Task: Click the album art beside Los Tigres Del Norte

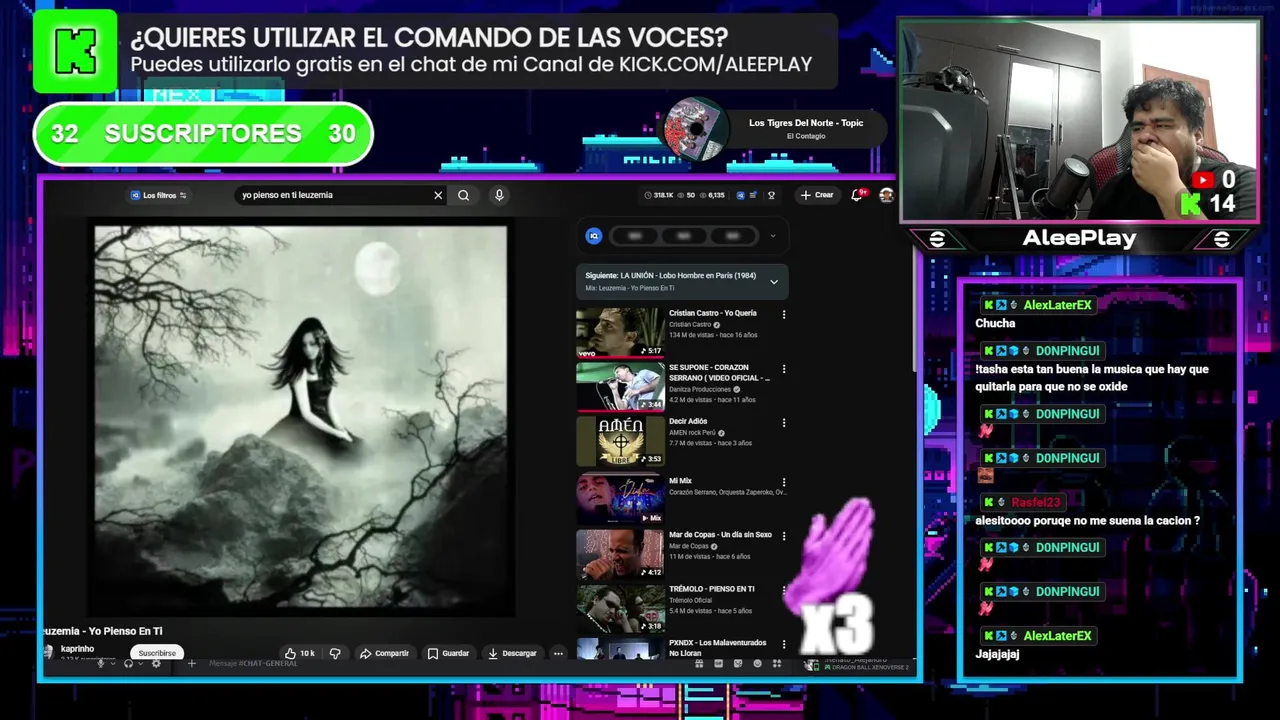Action: (694, 128)
